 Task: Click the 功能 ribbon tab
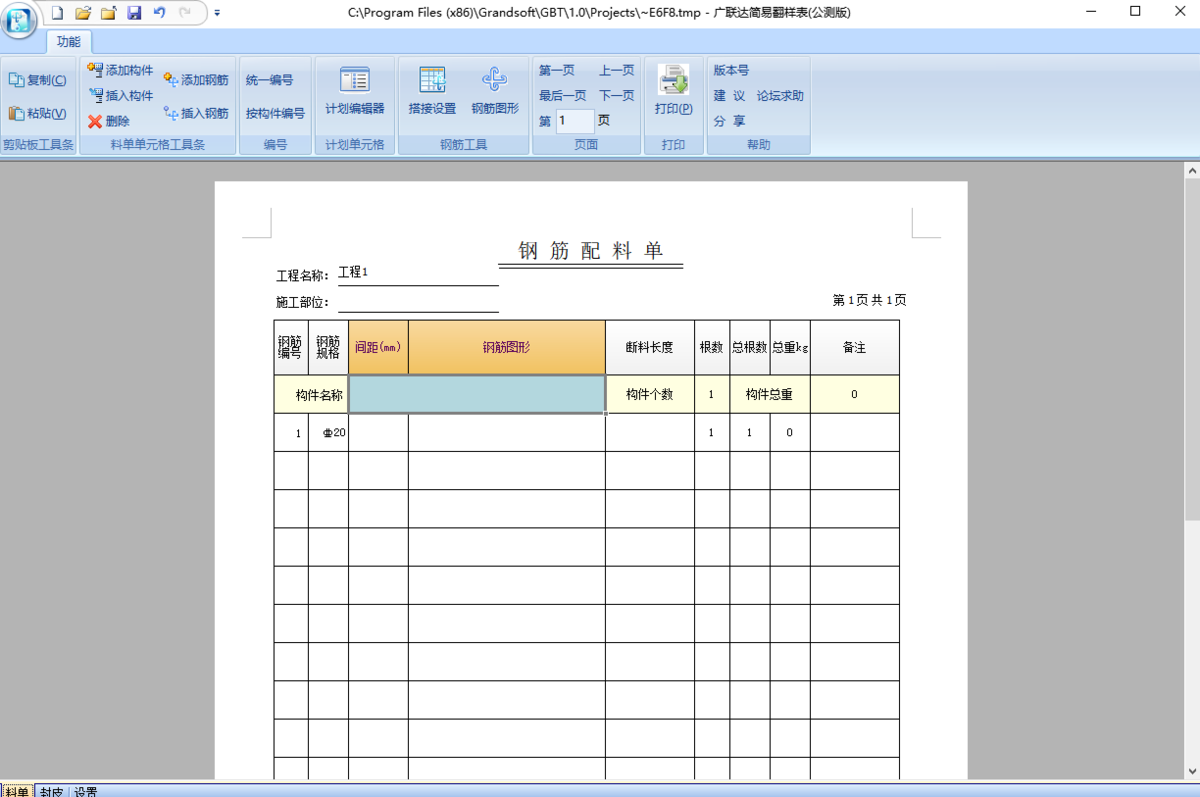click(x=68, y=42)
